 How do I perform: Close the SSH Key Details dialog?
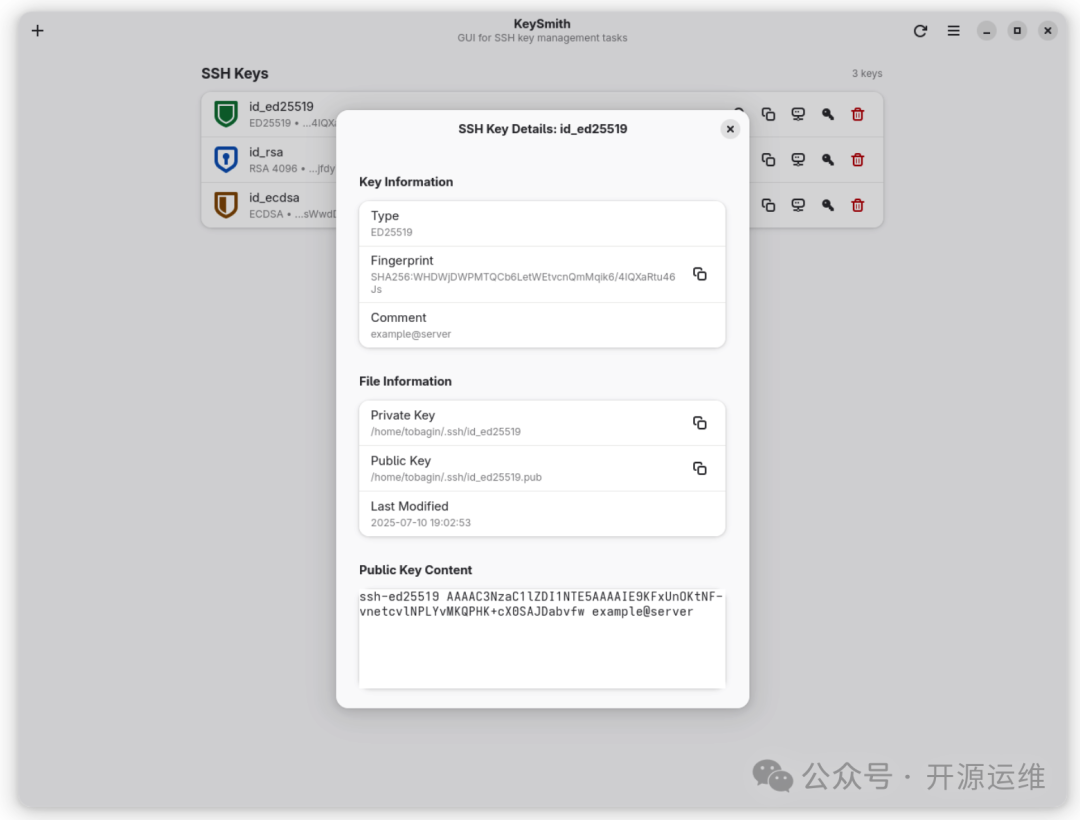(x=730, y=129)
